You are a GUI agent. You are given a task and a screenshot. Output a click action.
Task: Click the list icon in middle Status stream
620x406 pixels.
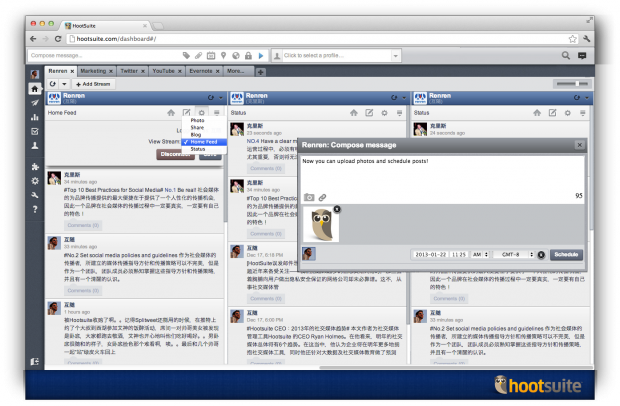tap(400, 113)
